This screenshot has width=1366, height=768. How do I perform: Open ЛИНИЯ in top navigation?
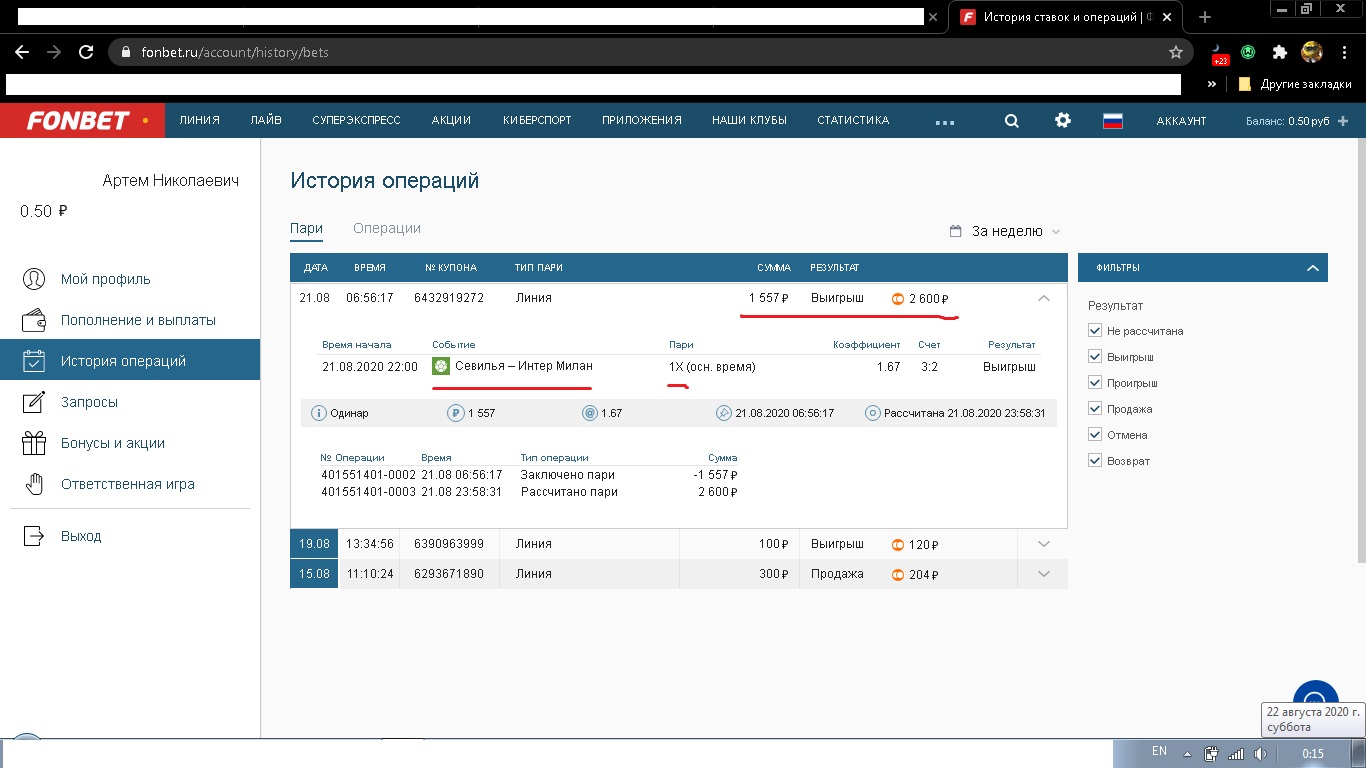(x=200, y=120)
